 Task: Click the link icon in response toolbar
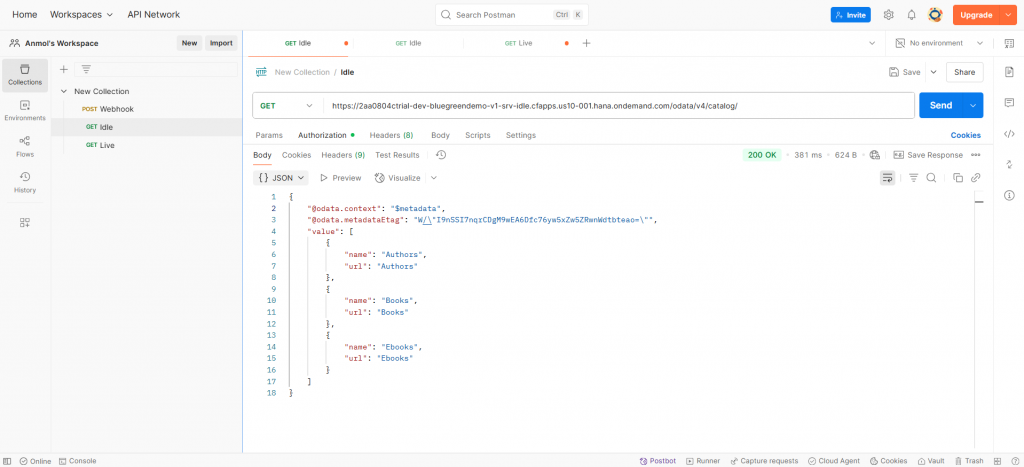[x=976, y=178]
